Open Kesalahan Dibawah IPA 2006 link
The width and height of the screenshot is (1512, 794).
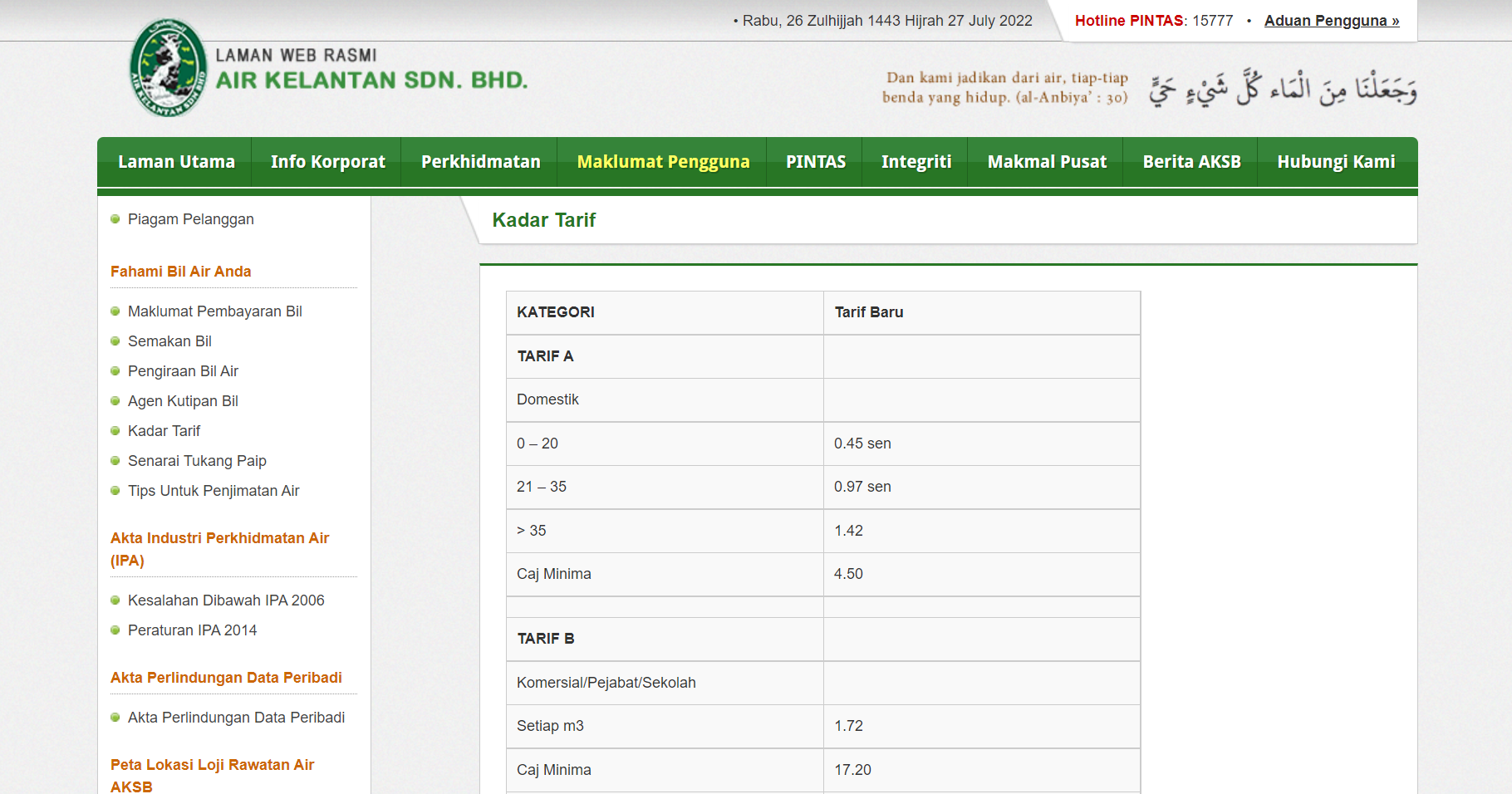[226, 600]
